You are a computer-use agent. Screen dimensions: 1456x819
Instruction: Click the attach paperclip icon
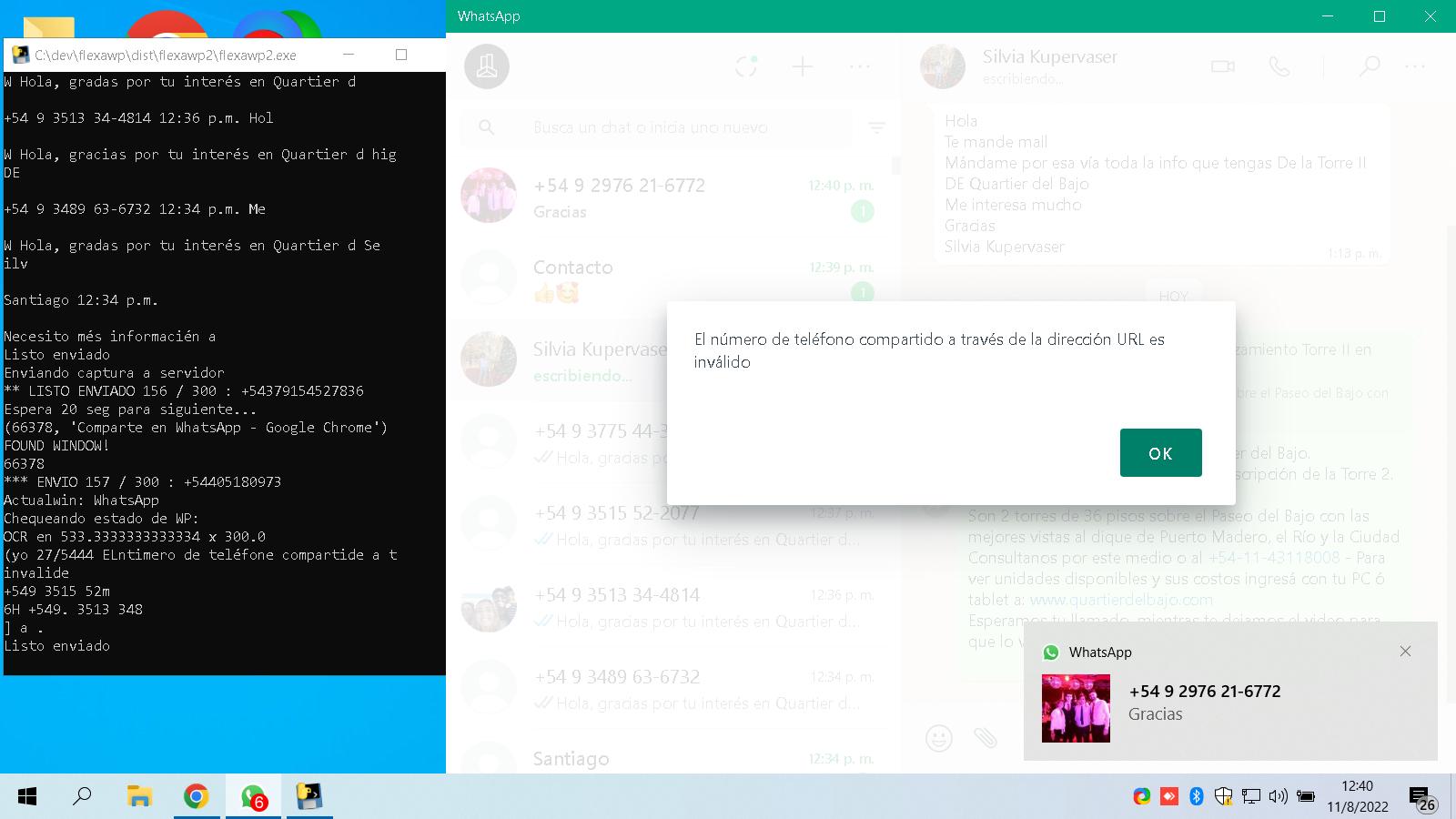click(x=985, y=737)
